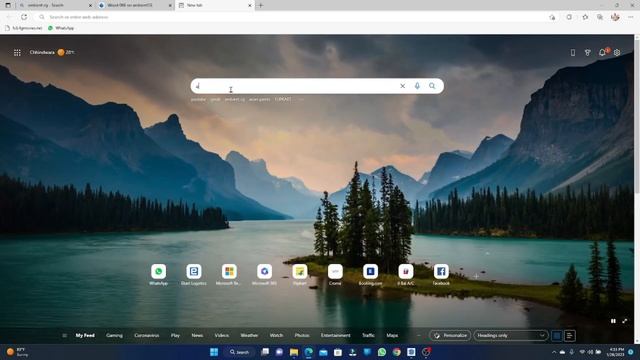Start voice search with microphone icon
The image size is (640, 360).
pos(417,86)
